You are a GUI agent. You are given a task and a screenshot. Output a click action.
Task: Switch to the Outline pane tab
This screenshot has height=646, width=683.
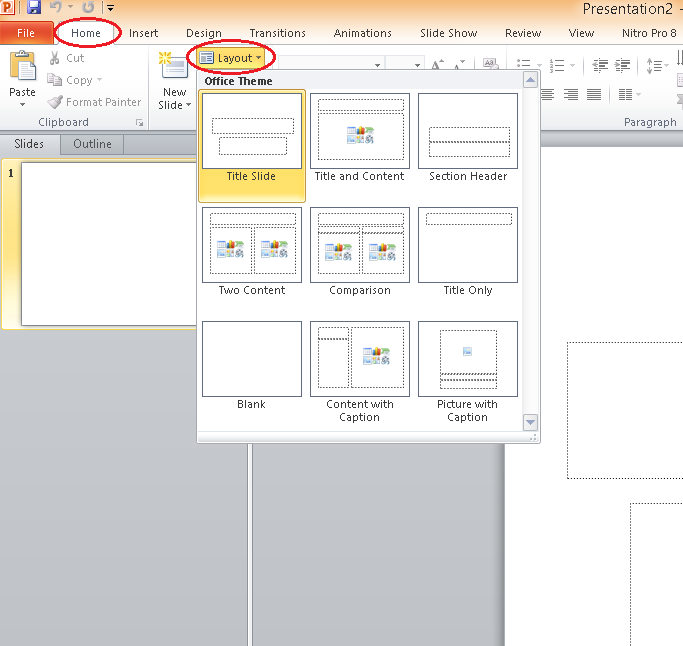(92, 144)
